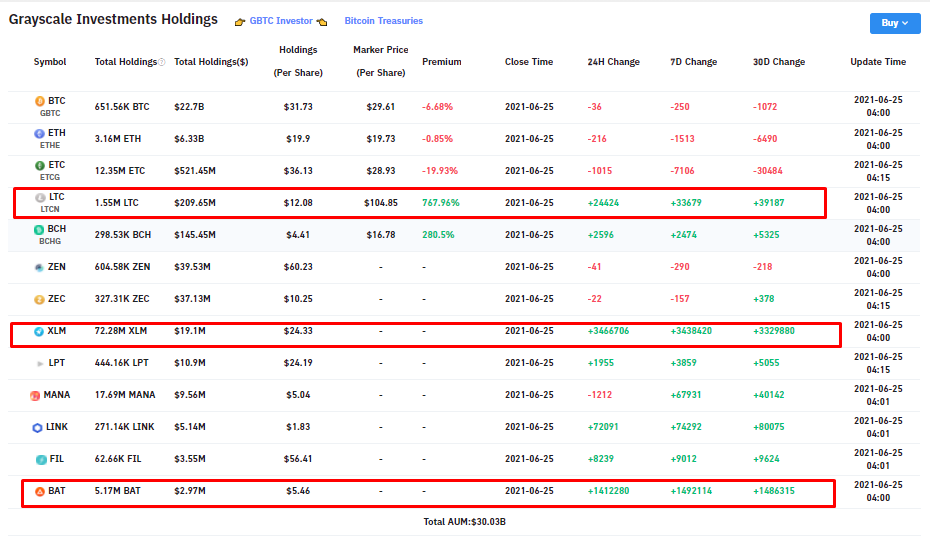Select the 72.28M XLM holdings cell
930x538 pixels.
coord(120,331)
